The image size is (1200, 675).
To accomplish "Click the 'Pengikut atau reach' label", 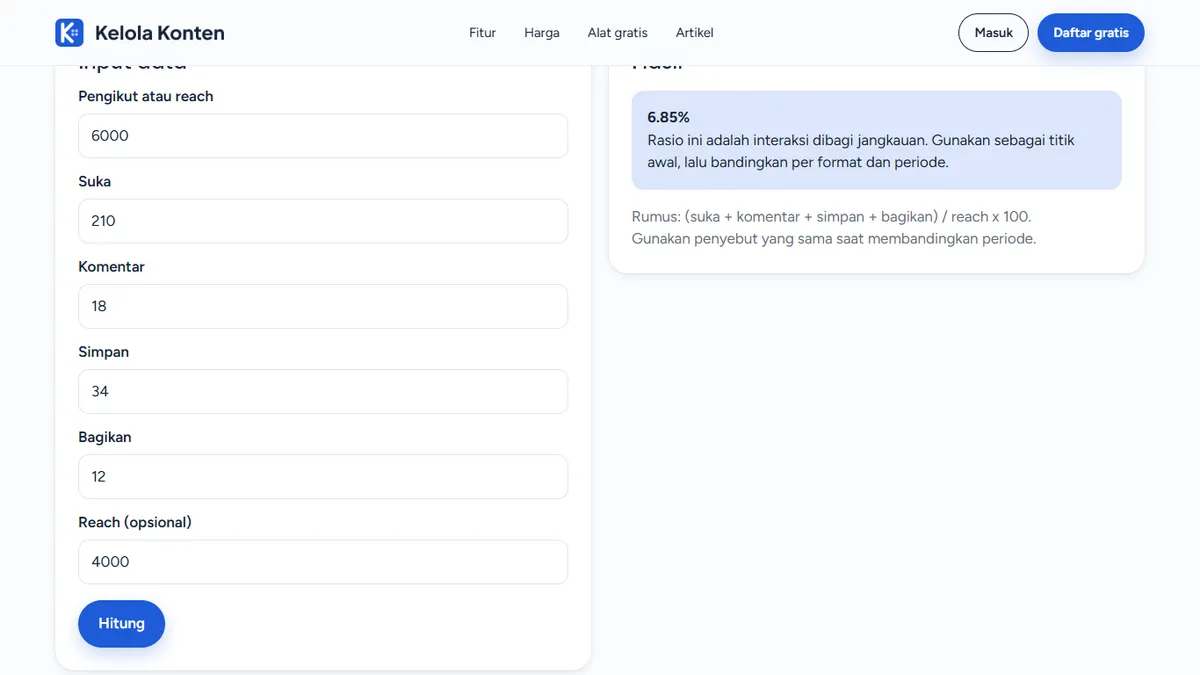I will click(x=146, y=96).
